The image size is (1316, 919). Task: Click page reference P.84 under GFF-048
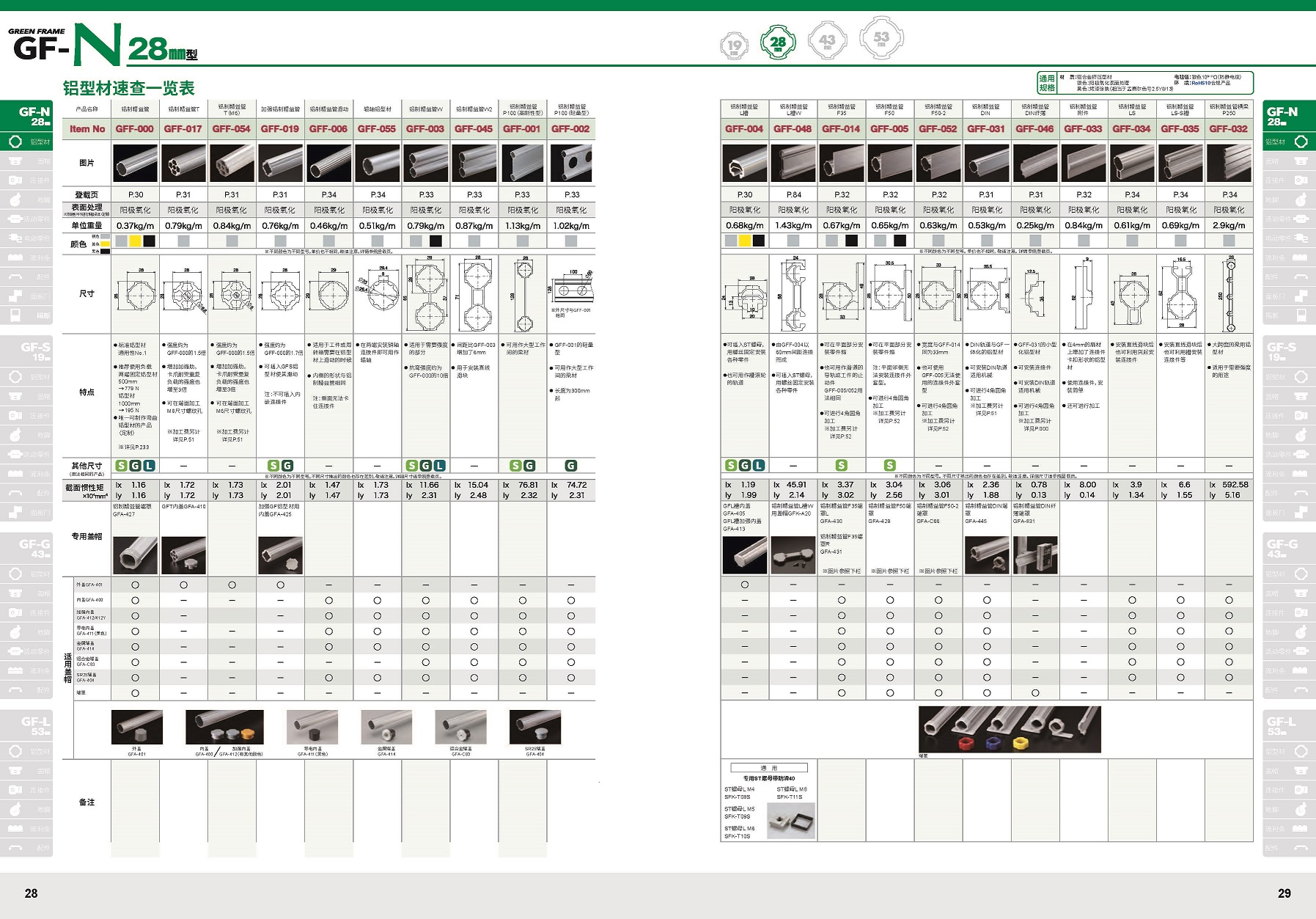click(x=793, y=195)
